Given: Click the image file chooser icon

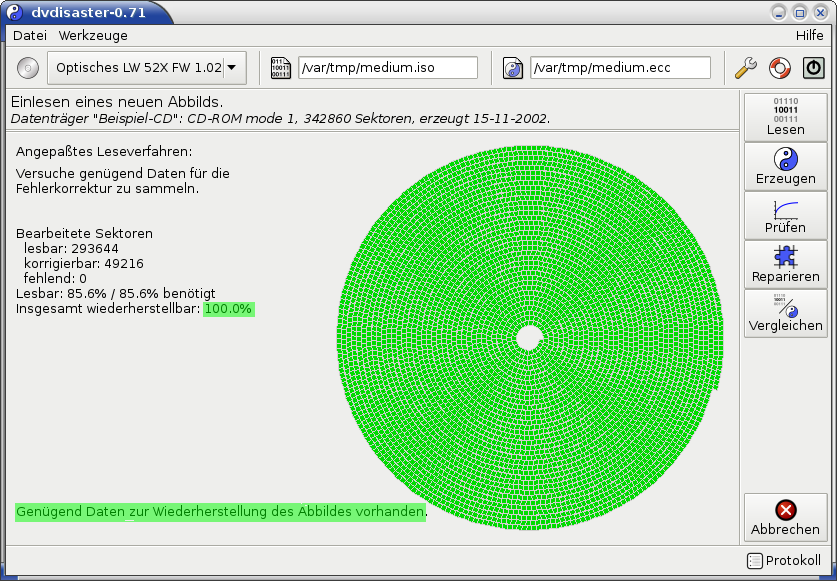Looking at the screenshot, I should coord(281,68).
